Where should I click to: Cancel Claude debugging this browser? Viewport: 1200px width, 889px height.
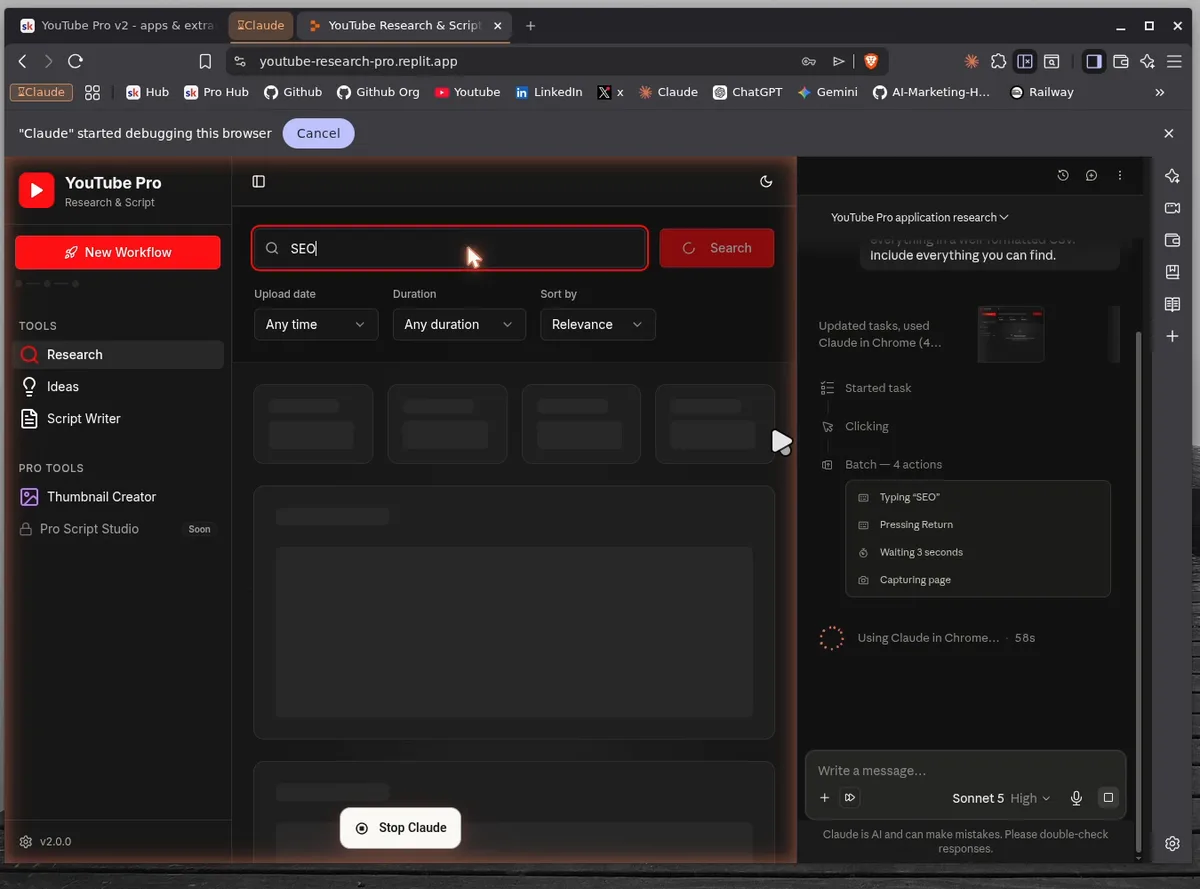click(318, 133)
